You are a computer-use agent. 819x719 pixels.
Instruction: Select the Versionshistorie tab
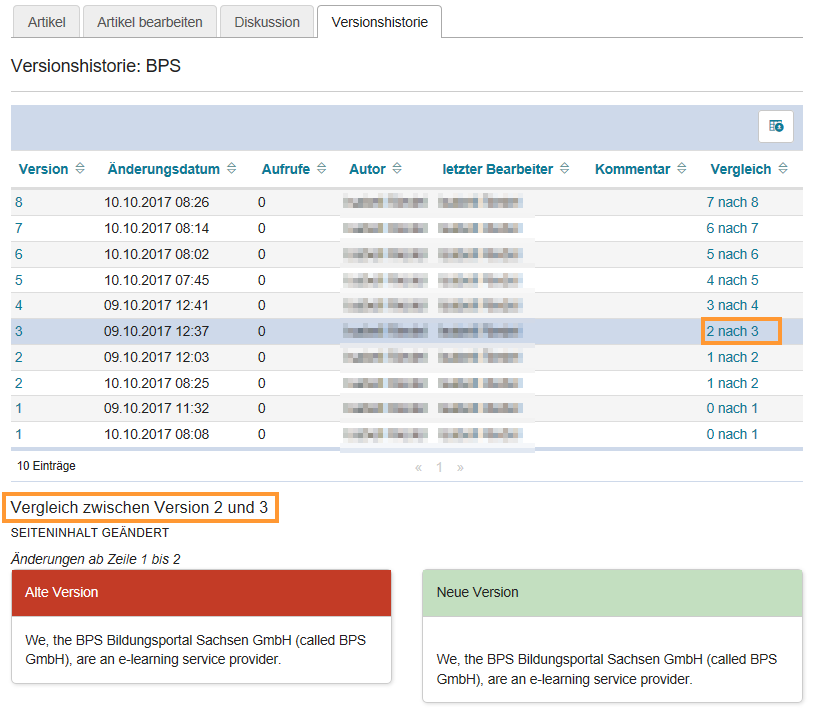(379, 22)
